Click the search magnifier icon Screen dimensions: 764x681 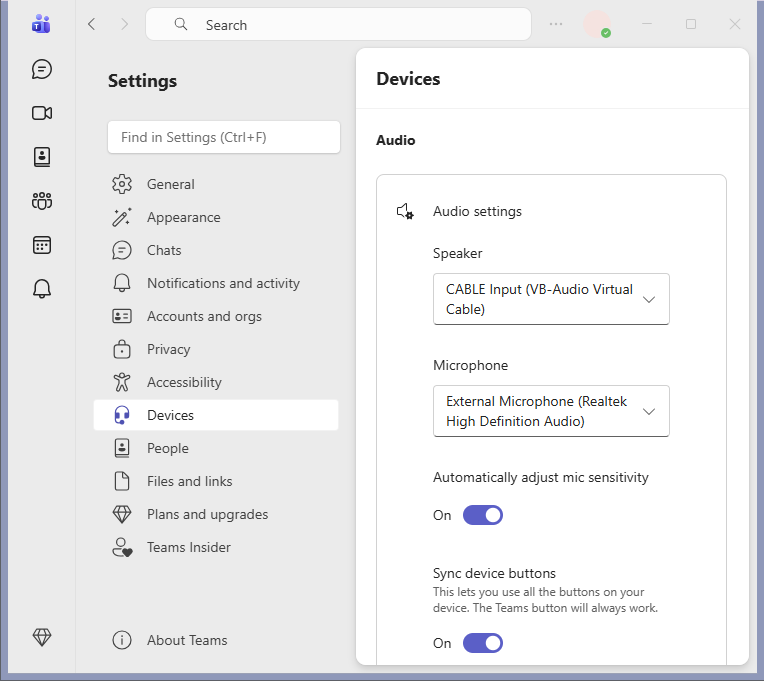[x=181, y=24]
